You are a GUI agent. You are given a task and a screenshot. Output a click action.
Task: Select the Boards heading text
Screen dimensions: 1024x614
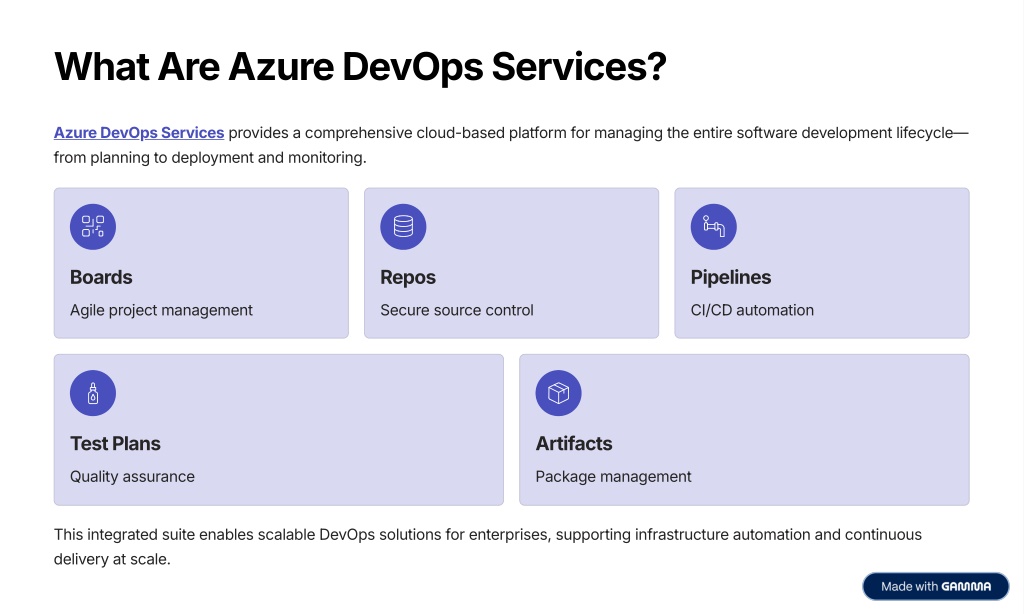point(101,277)
